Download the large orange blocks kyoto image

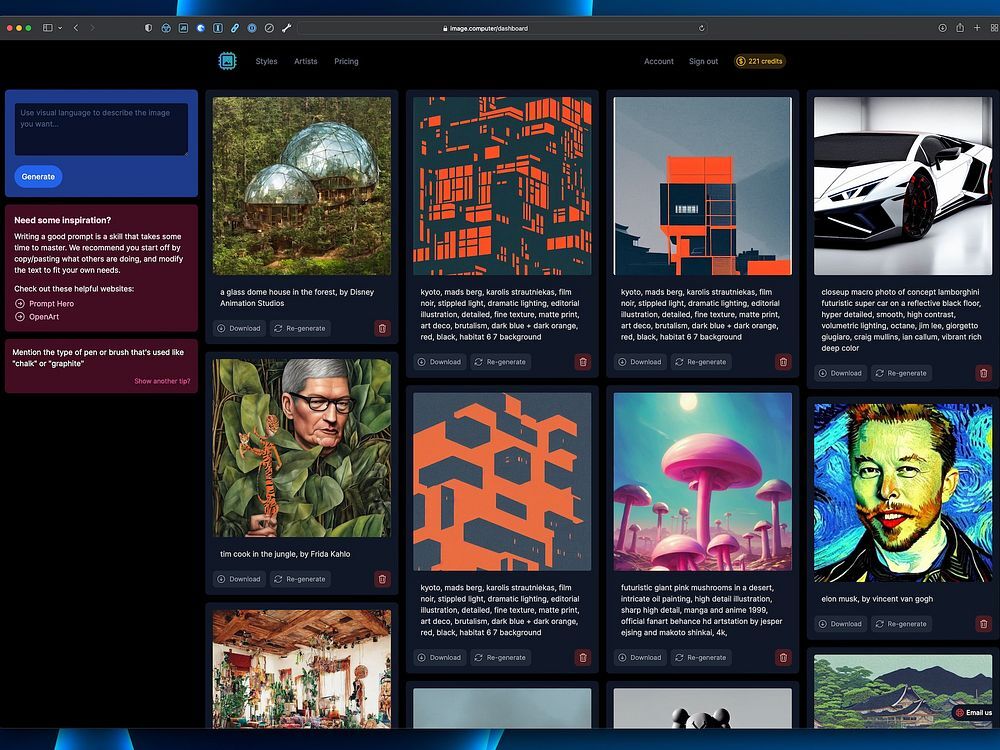(439, 658)
